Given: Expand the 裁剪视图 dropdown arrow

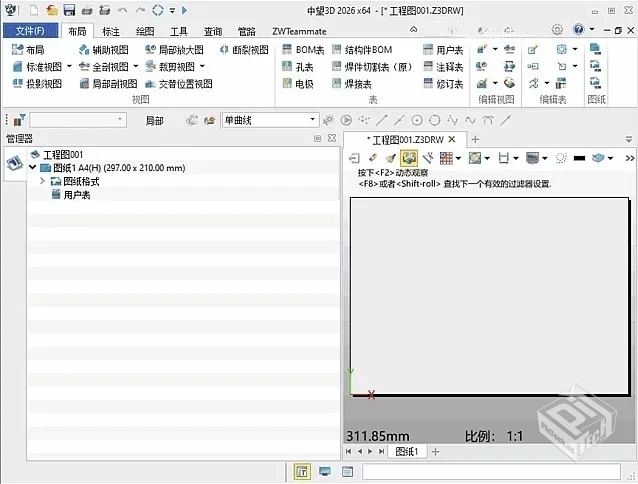Looking at the screenshot, I should click(202, 66).
